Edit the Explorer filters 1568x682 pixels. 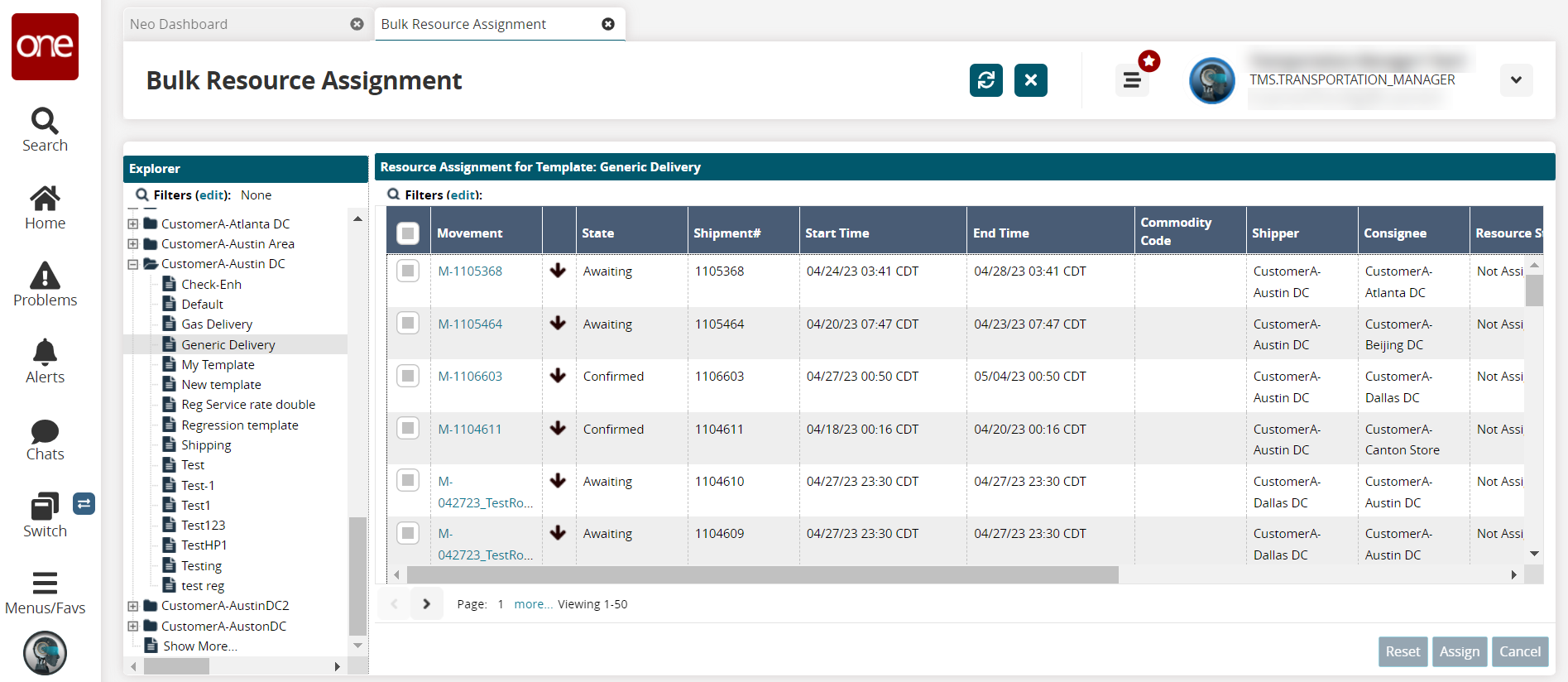212,195
